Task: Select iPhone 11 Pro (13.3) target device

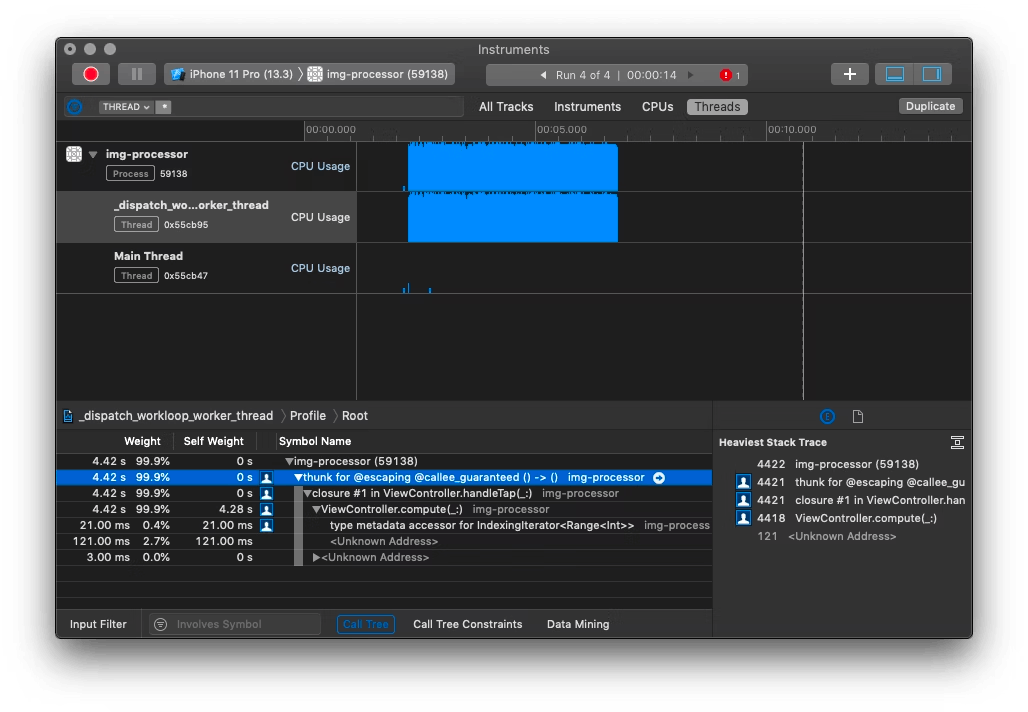Action: click(232, 74)
